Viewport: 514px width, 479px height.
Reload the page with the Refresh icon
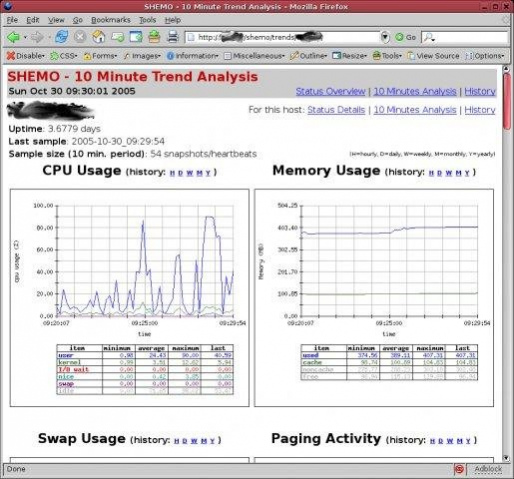pos(62,37)
